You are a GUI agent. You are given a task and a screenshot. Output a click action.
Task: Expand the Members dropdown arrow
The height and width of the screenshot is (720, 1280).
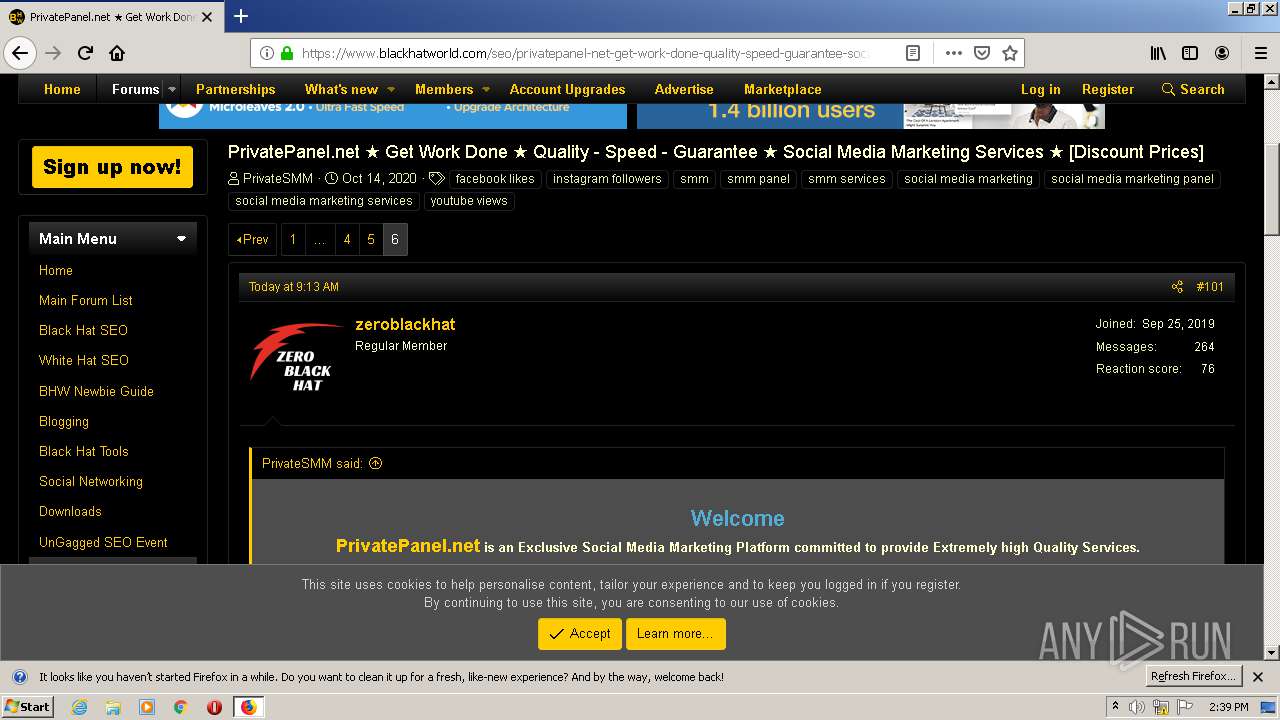tap(486, 89)
